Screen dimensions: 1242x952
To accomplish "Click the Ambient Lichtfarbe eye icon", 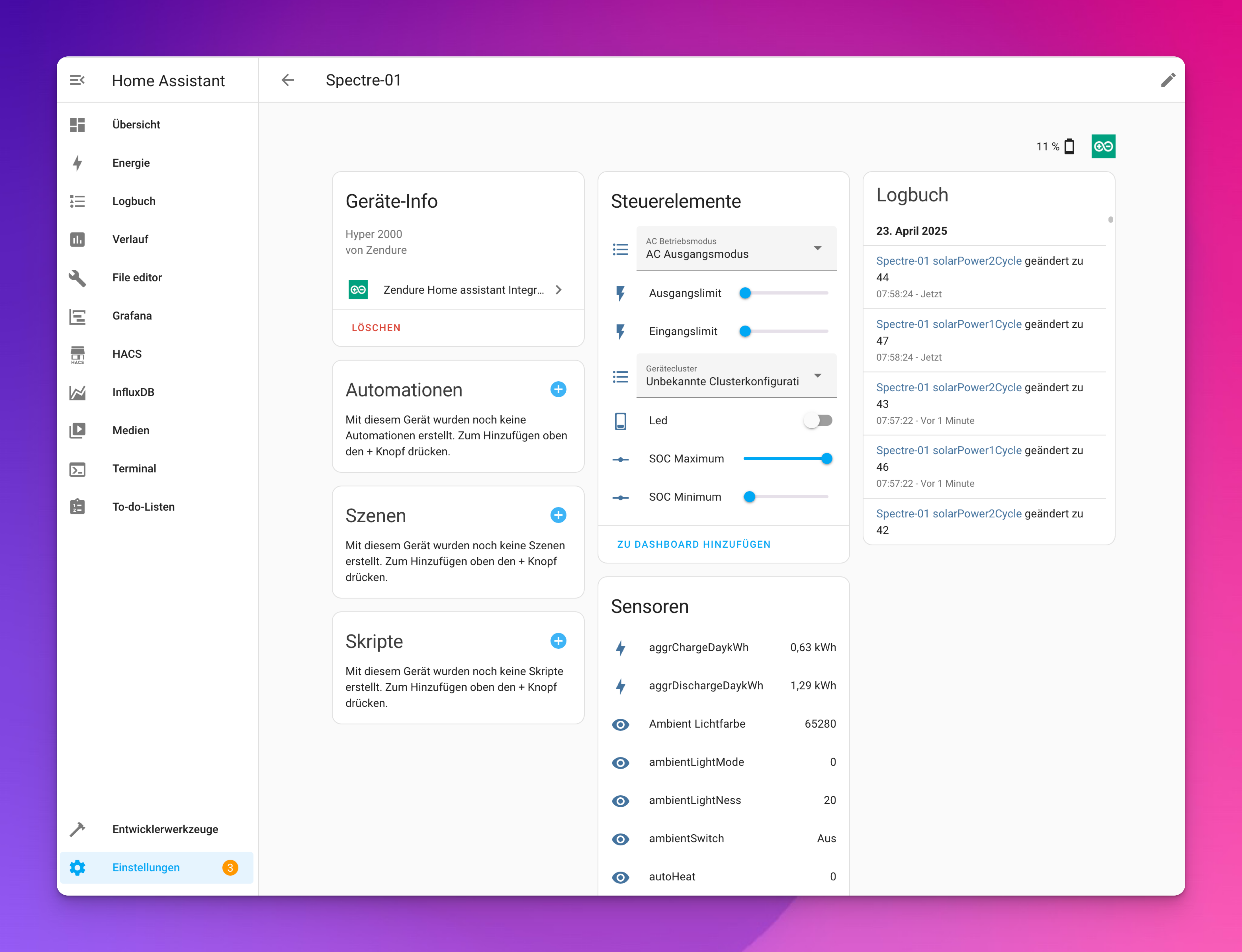I will pyautogui.click(x=620, y=724).
